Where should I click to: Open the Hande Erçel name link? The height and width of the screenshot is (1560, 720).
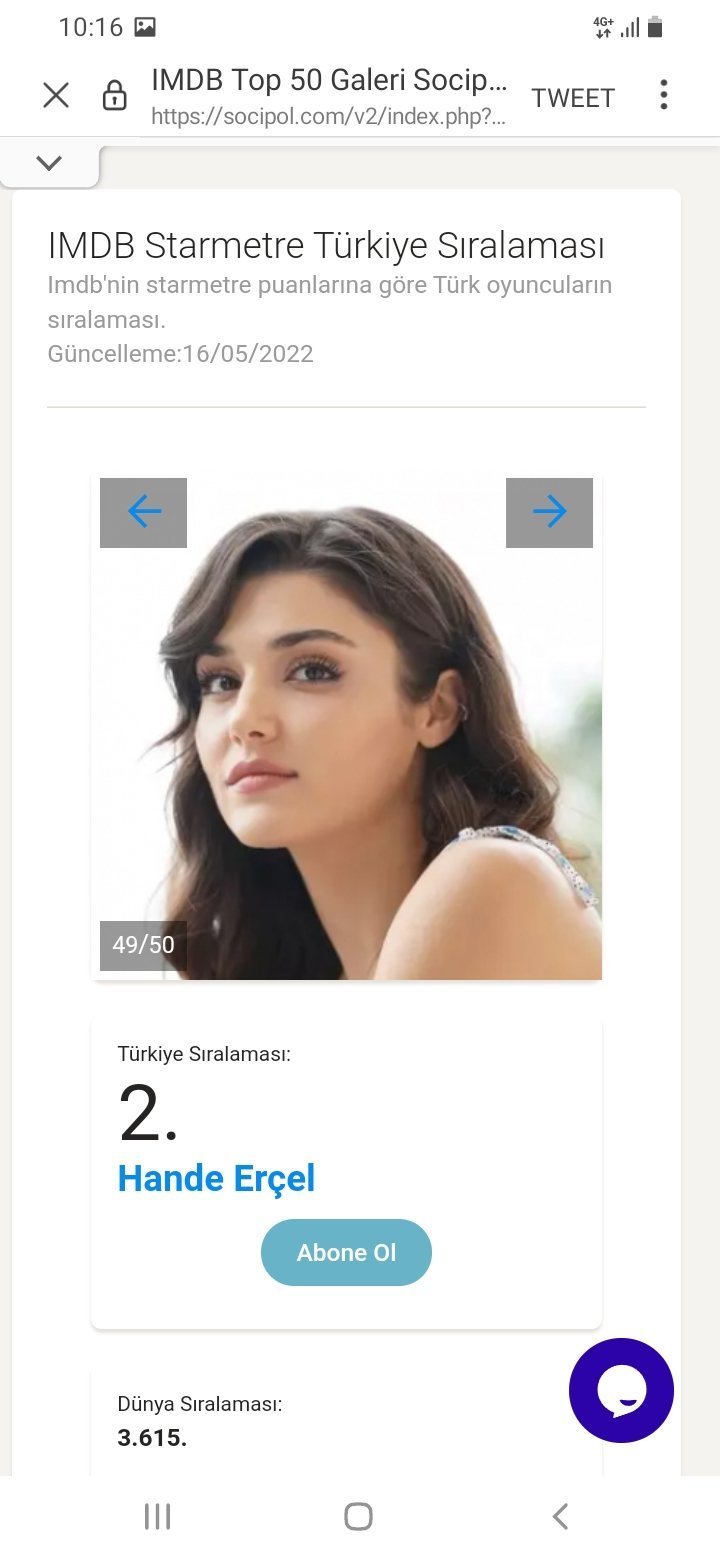tap(216, 1178)
